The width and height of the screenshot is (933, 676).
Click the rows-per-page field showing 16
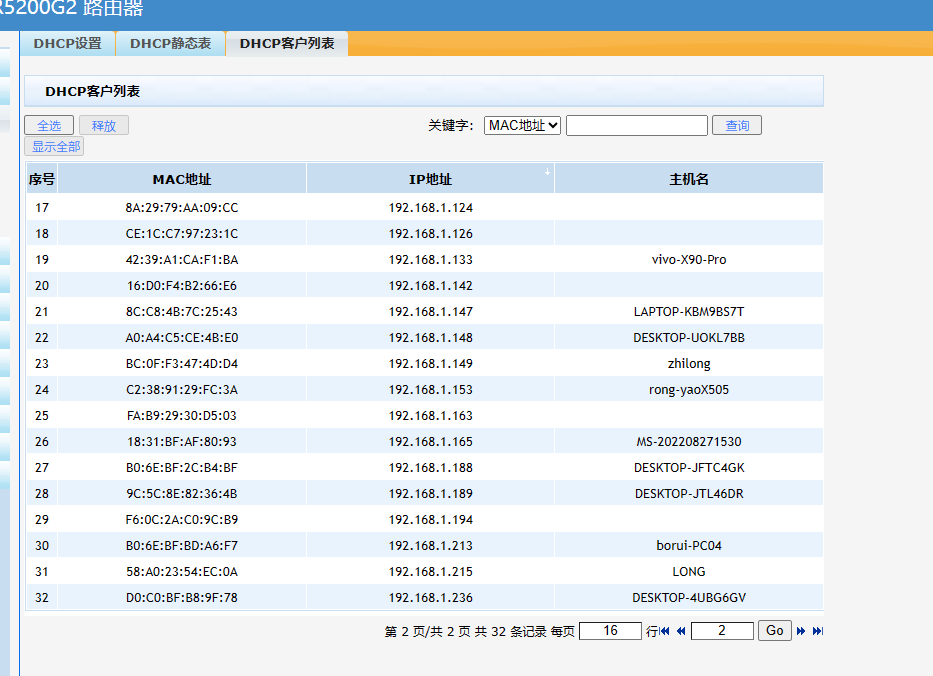[610, 631]
